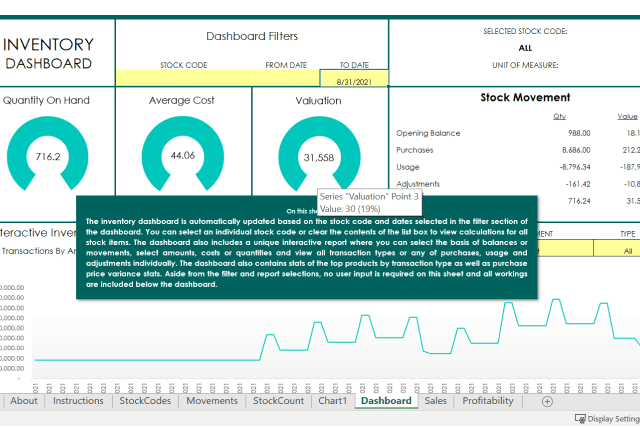Click the Selected Stock Code label

point(525,31)
